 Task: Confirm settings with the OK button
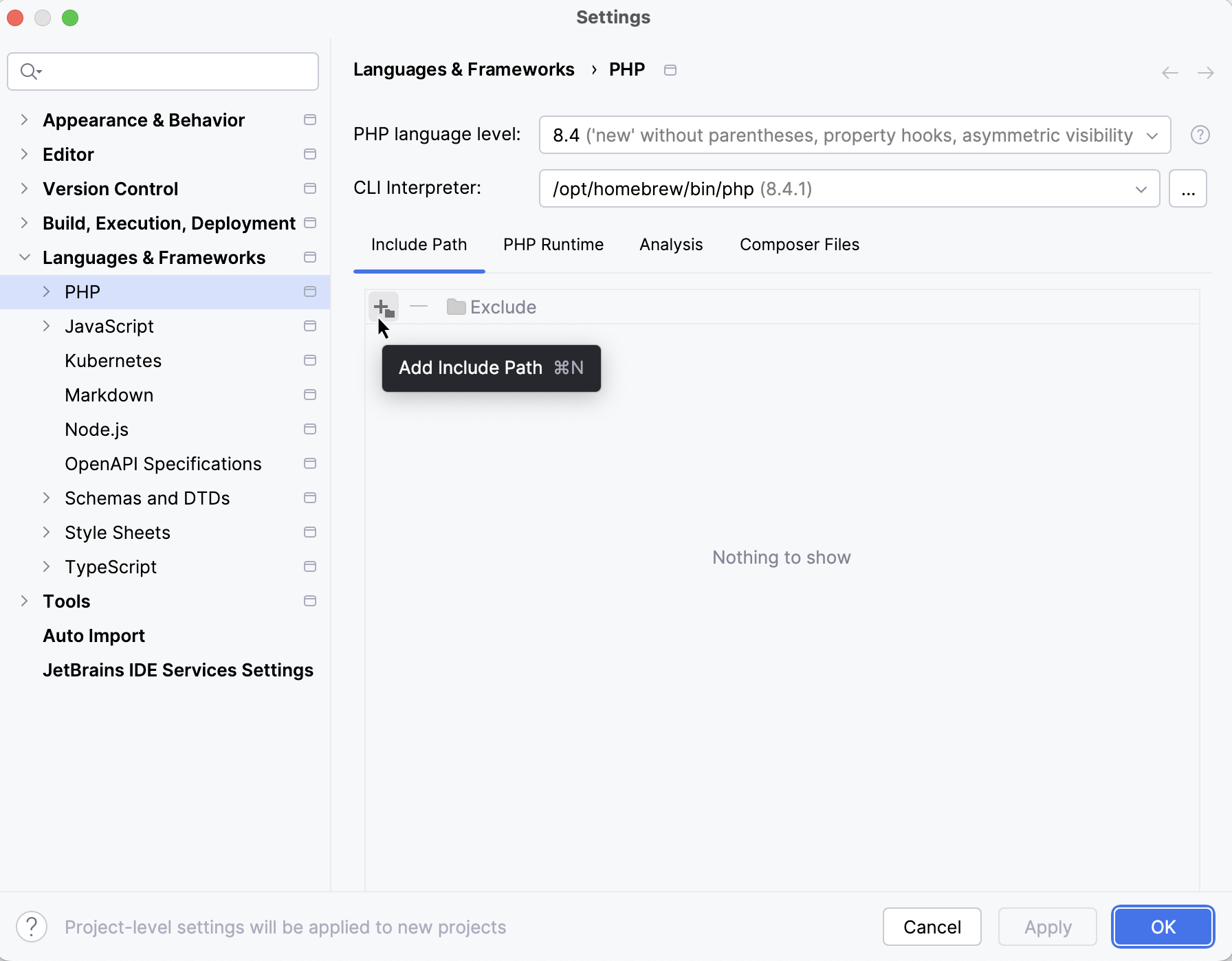pyautogui.click(x=1163, y=927)
